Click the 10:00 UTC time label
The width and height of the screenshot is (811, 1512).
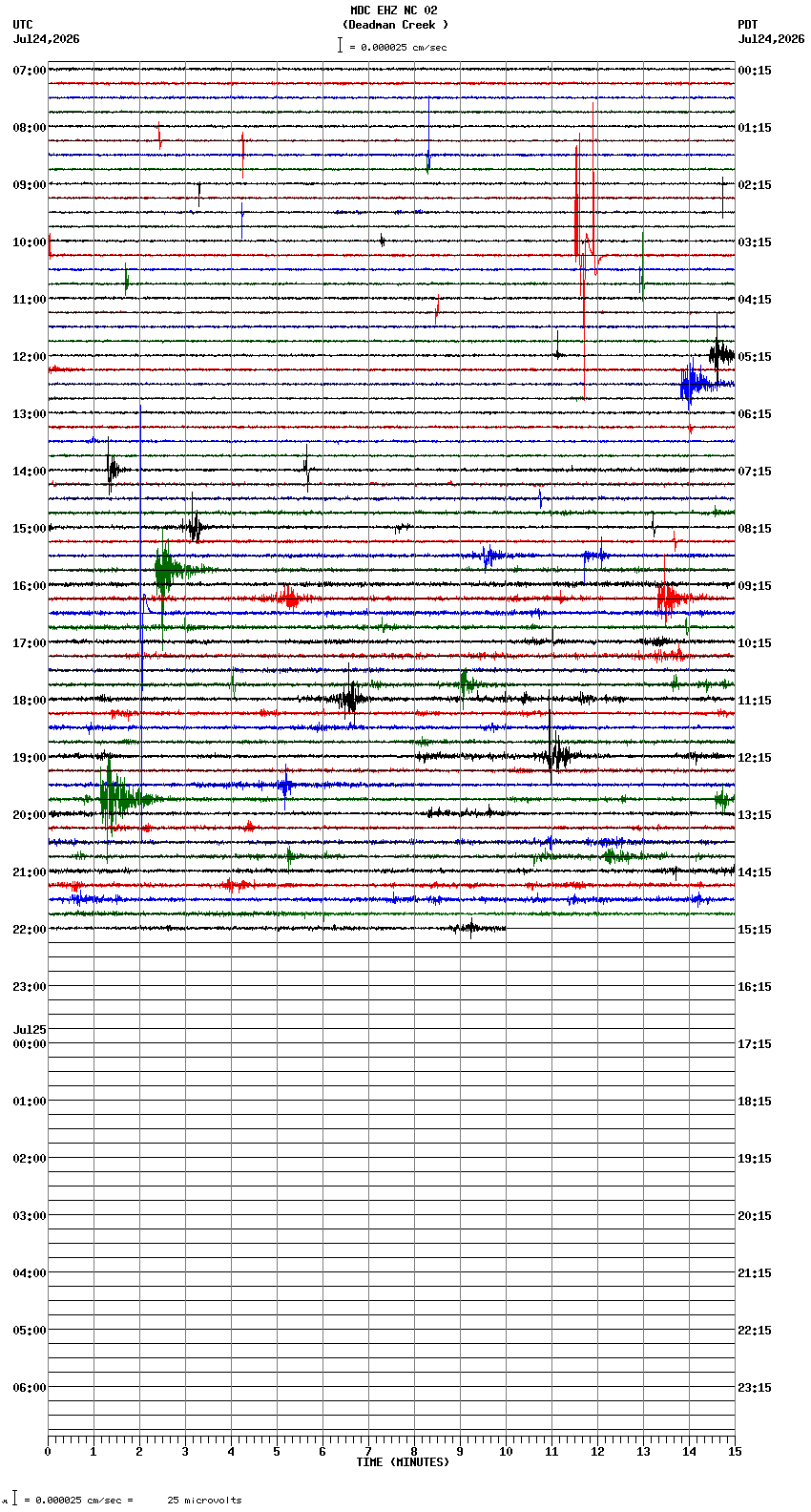pos(29,242)
